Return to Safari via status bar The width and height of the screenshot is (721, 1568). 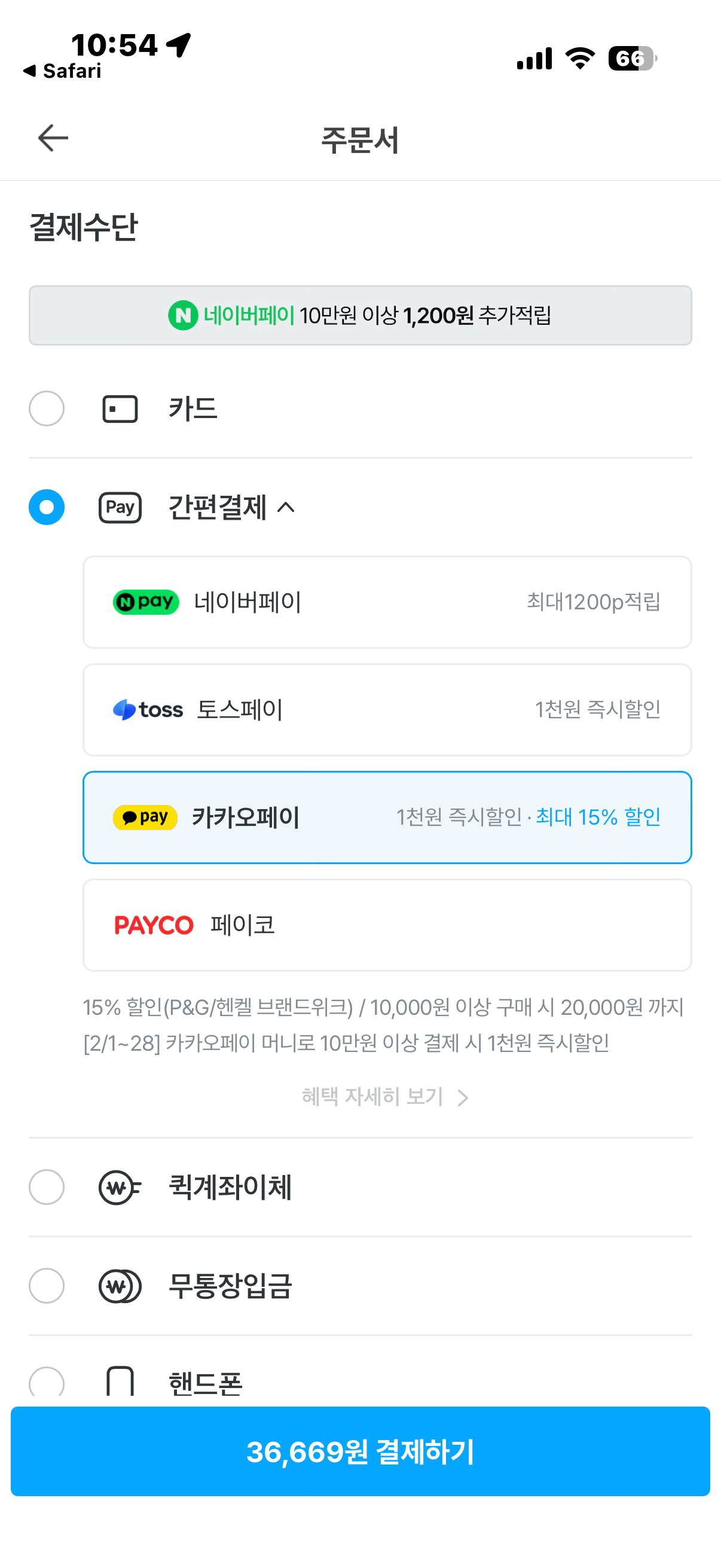pyautogui.click(x=63, y=71)
